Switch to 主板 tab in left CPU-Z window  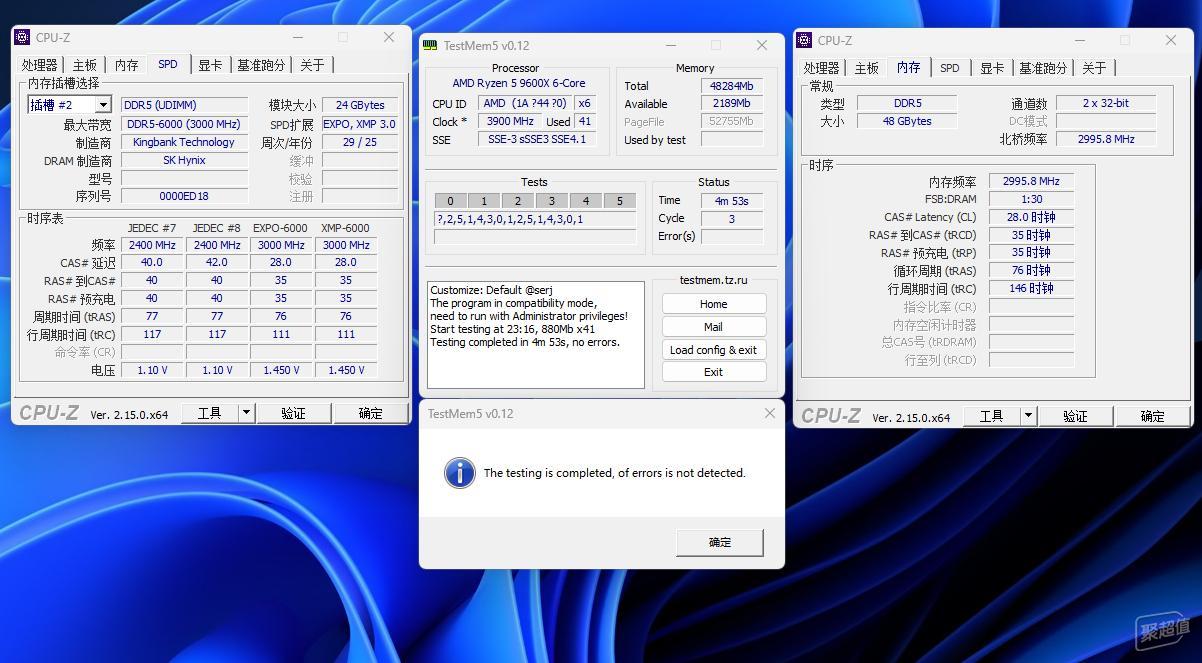85,65
